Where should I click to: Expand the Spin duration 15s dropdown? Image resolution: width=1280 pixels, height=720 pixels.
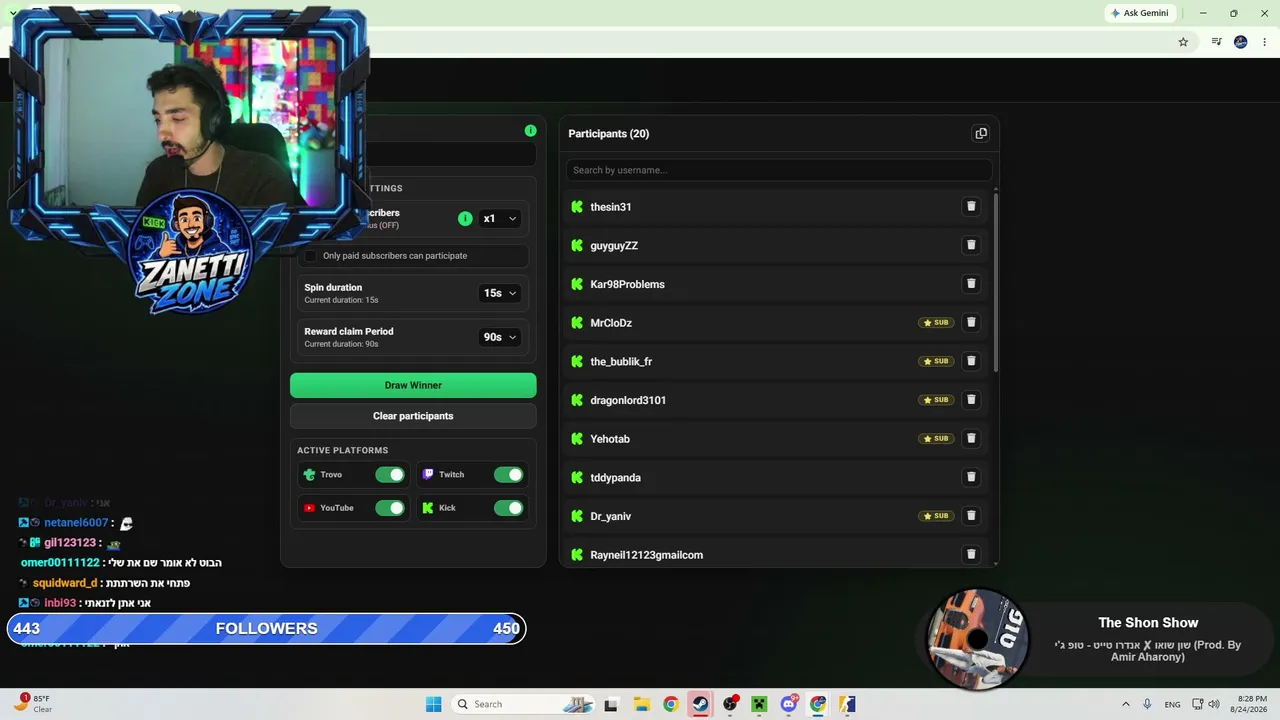(x=500, y=293)
